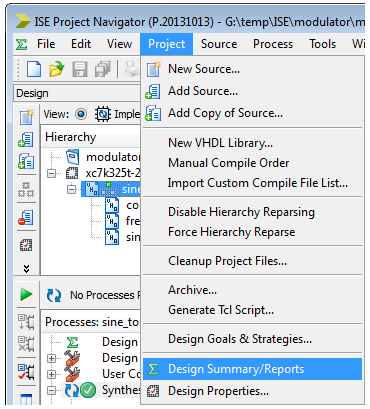This screenshot has height=409, width=370.
Task: Click the sidebar overflow double-chevron
Action: pyautogui.click(x=26, y=269)
